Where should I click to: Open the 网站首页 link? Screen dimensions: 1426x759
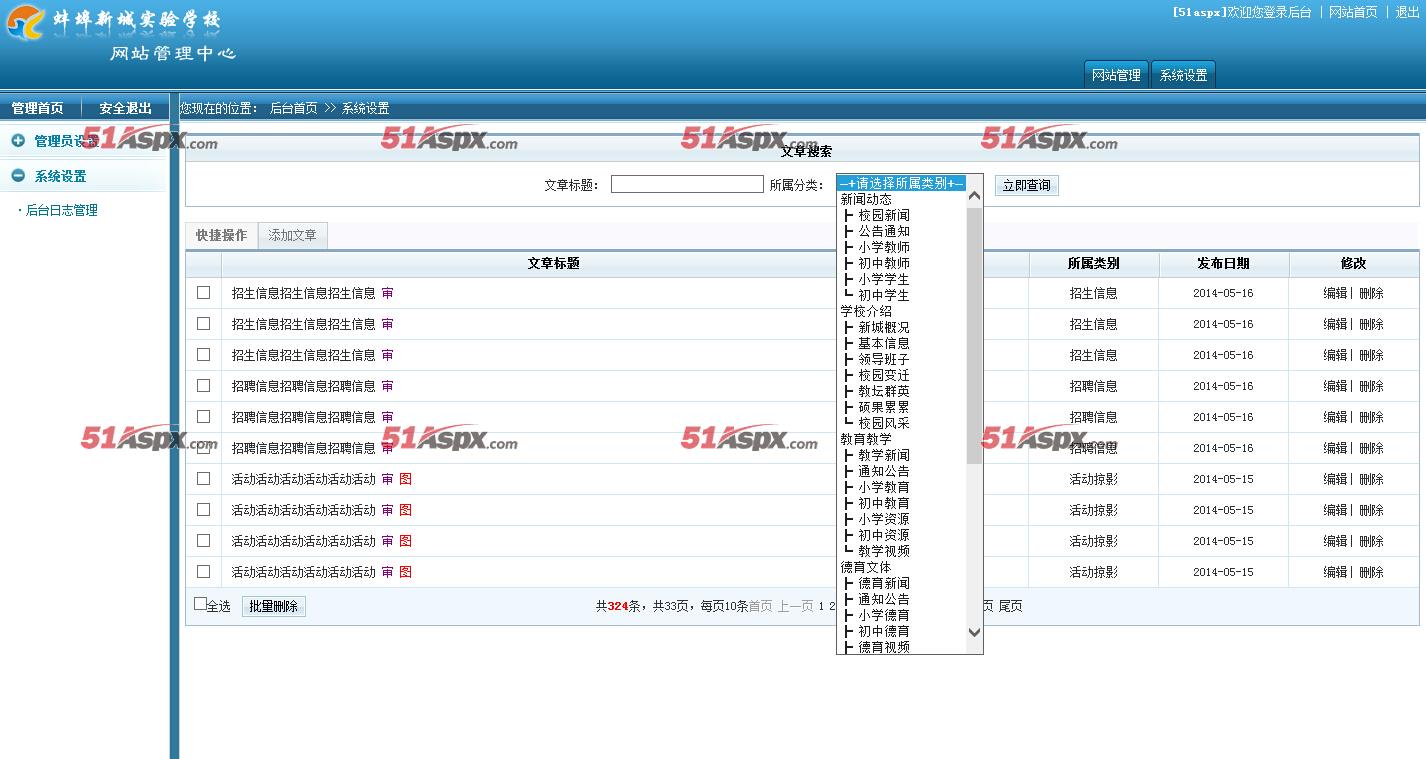[x=1353, y=12]
